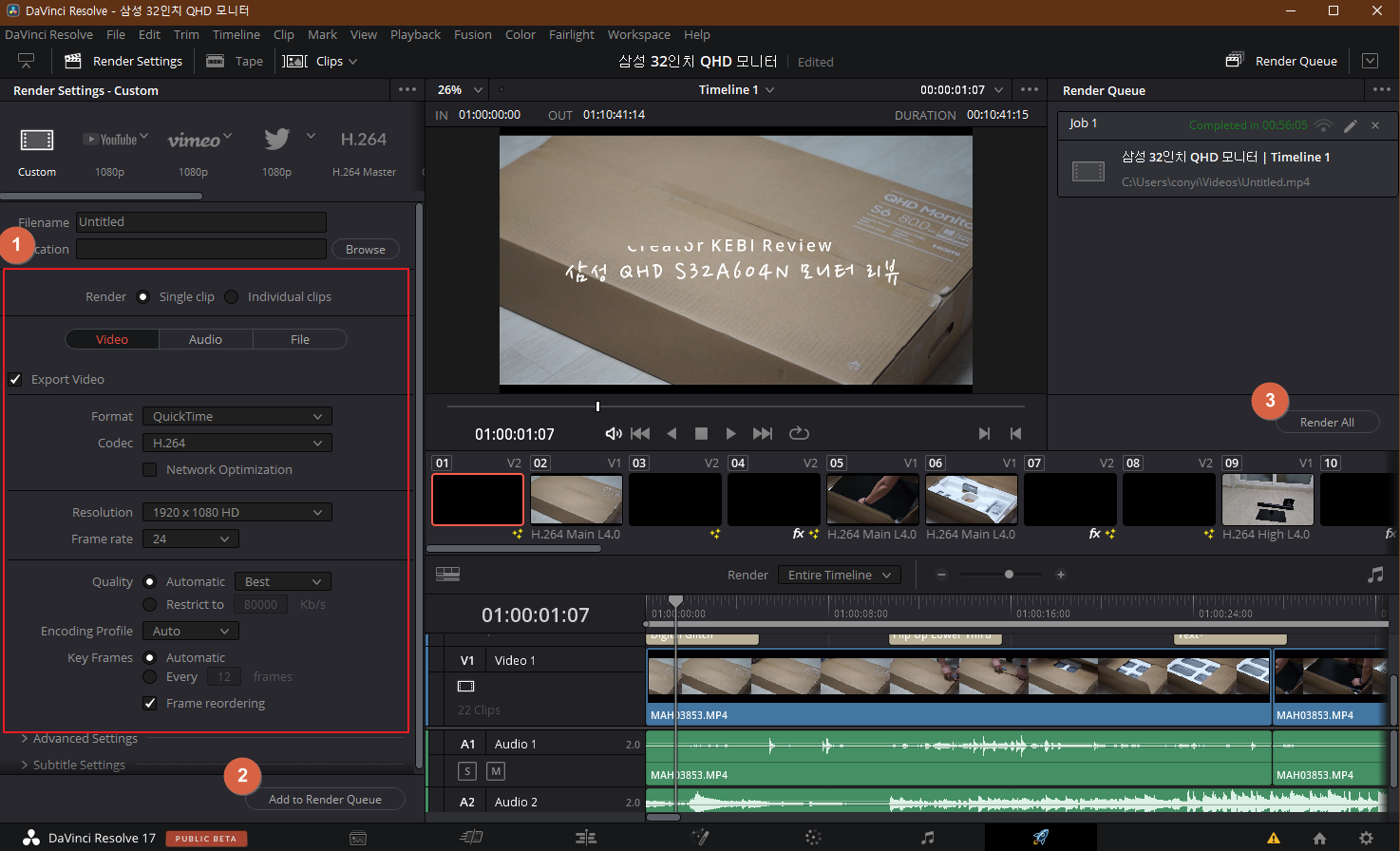1400x851 pixels.
Task: Open the Media page icon in bottom bar
Action: [358, 838]
